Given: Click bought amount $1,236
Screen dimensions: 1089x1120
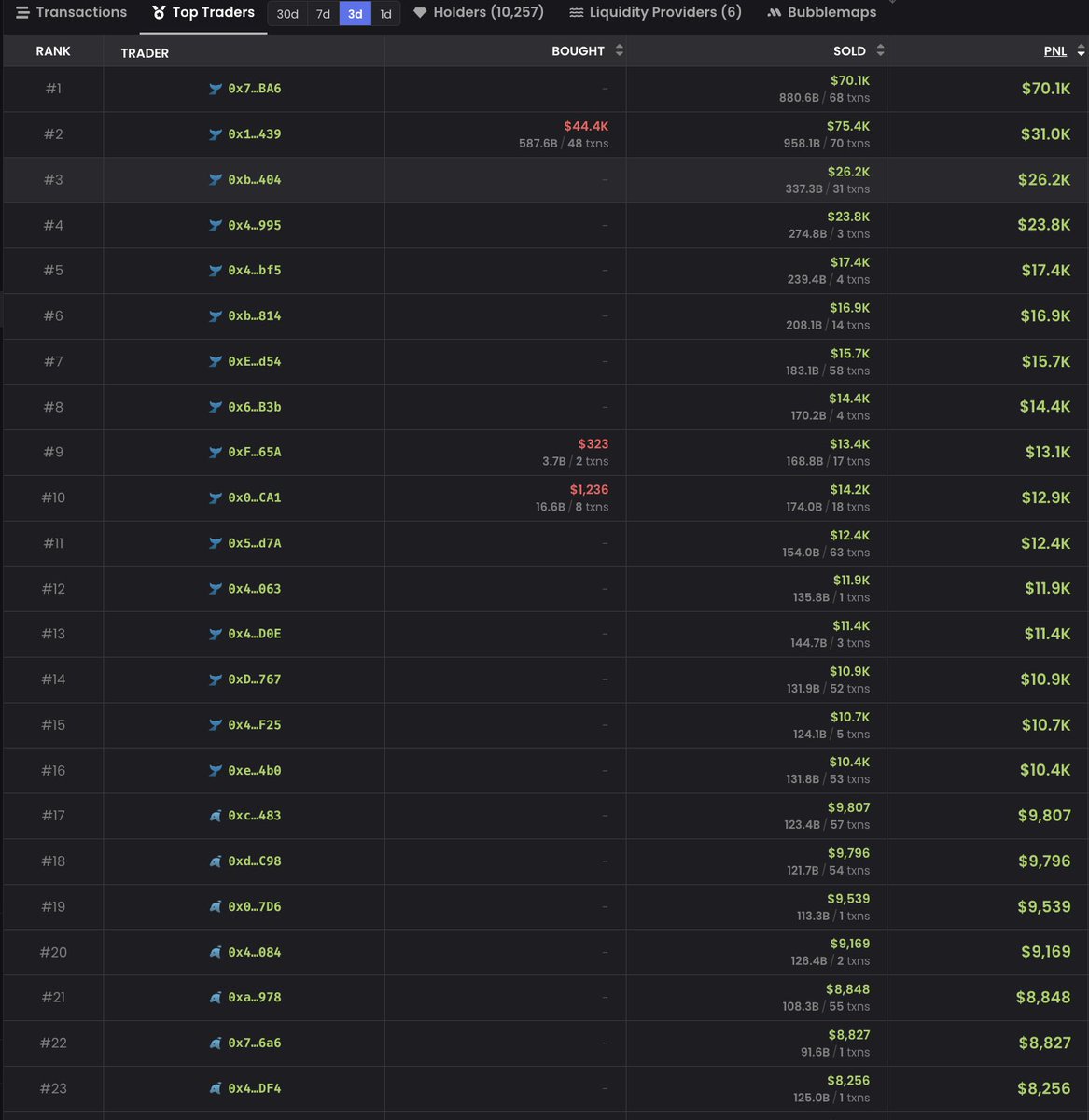Looking at the screenshot, I should pyautogui.click(x=589, y=490).
